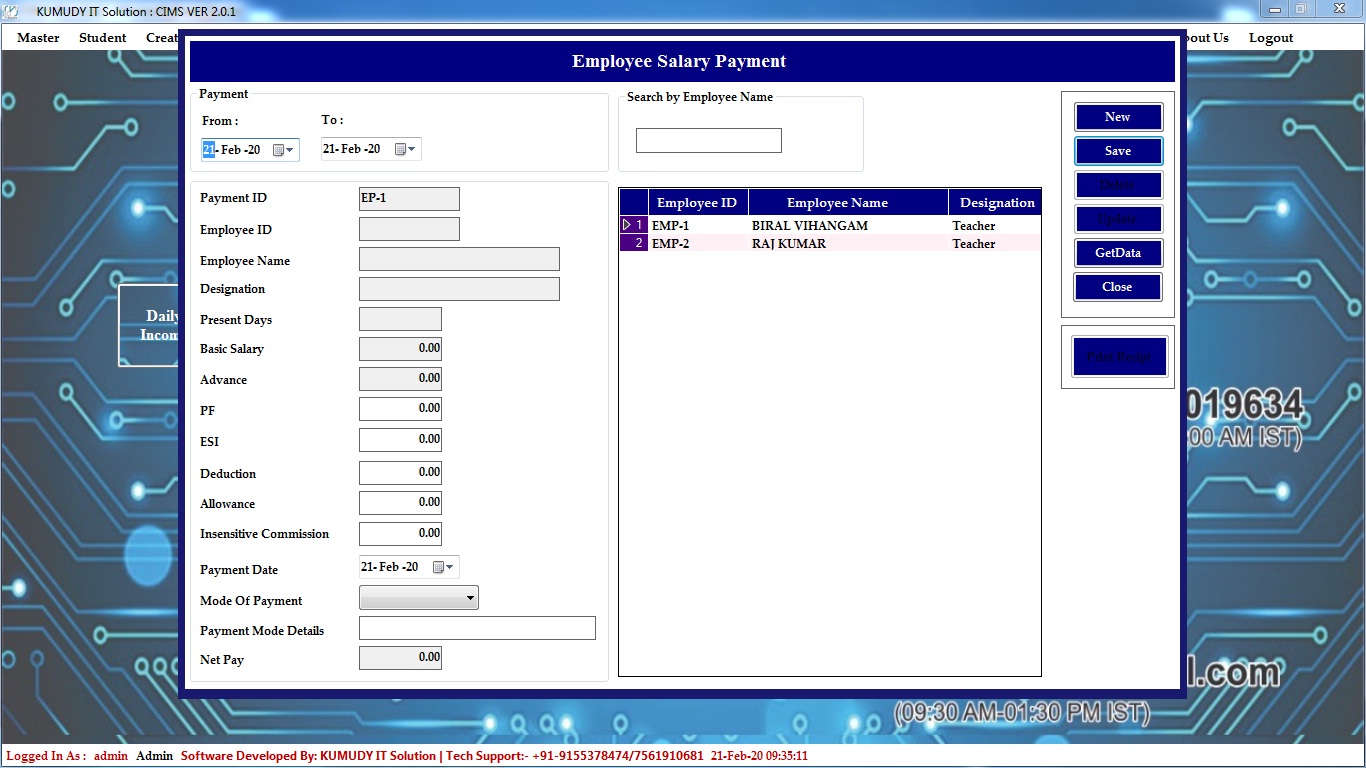
Task: Close the Employee Salary Payment form
Action: [1117, 287]
